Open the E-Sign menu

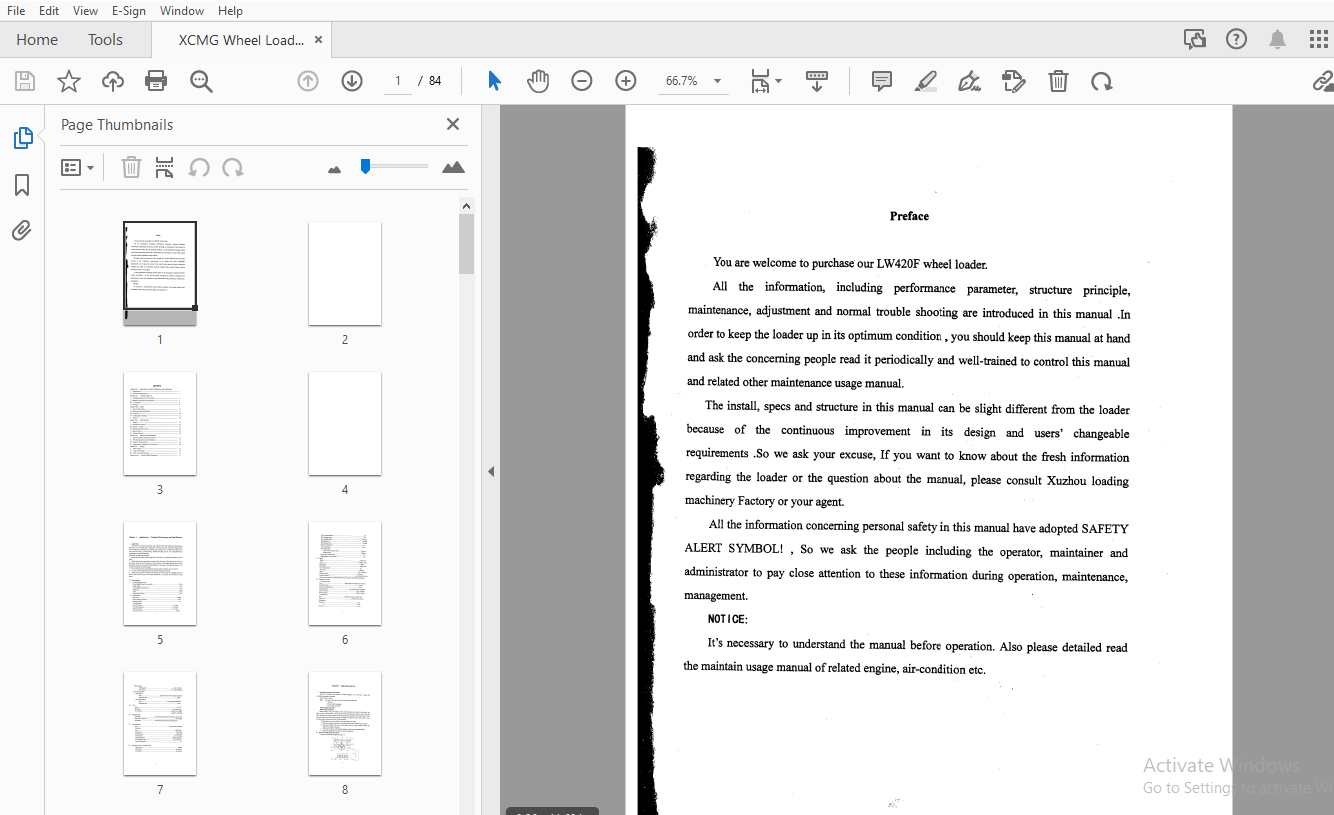129,10
